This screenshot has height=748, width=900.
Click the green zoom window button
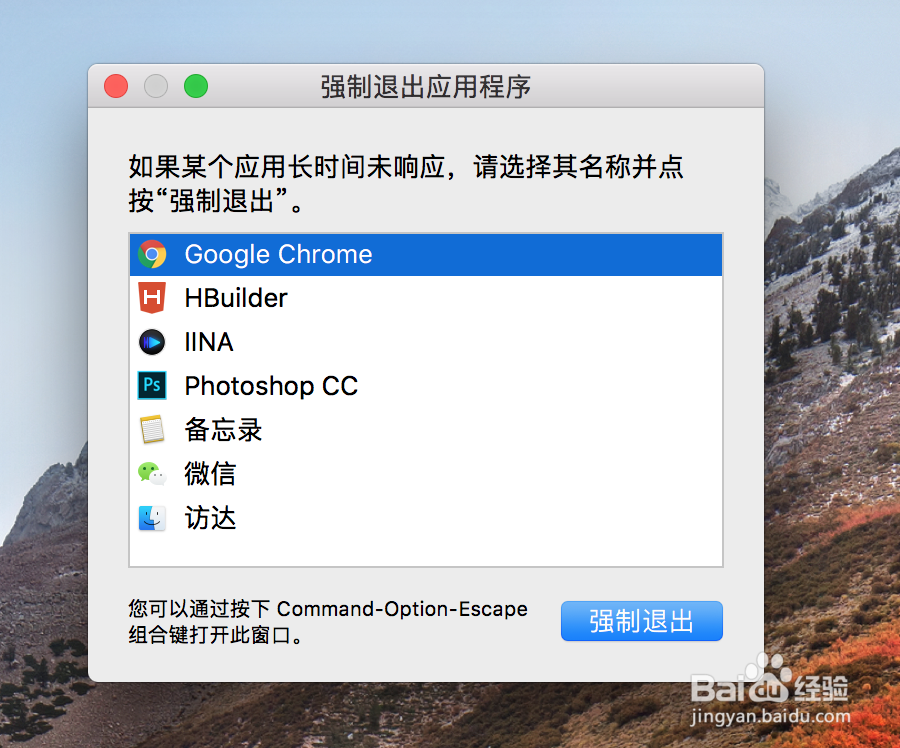[196, 86]
